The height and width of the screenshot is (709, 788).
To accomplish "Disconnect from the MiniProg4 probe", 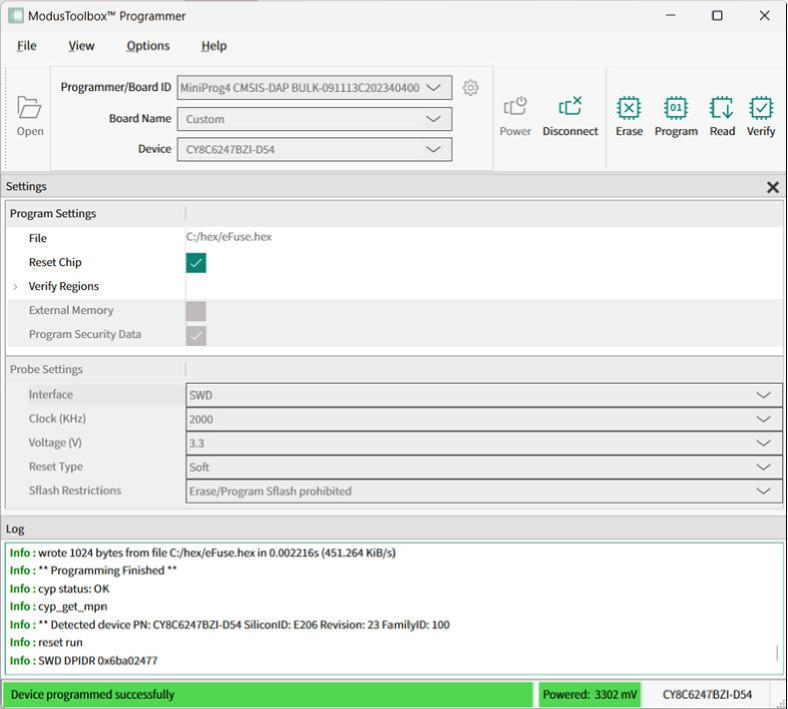I will coord(570,116).
